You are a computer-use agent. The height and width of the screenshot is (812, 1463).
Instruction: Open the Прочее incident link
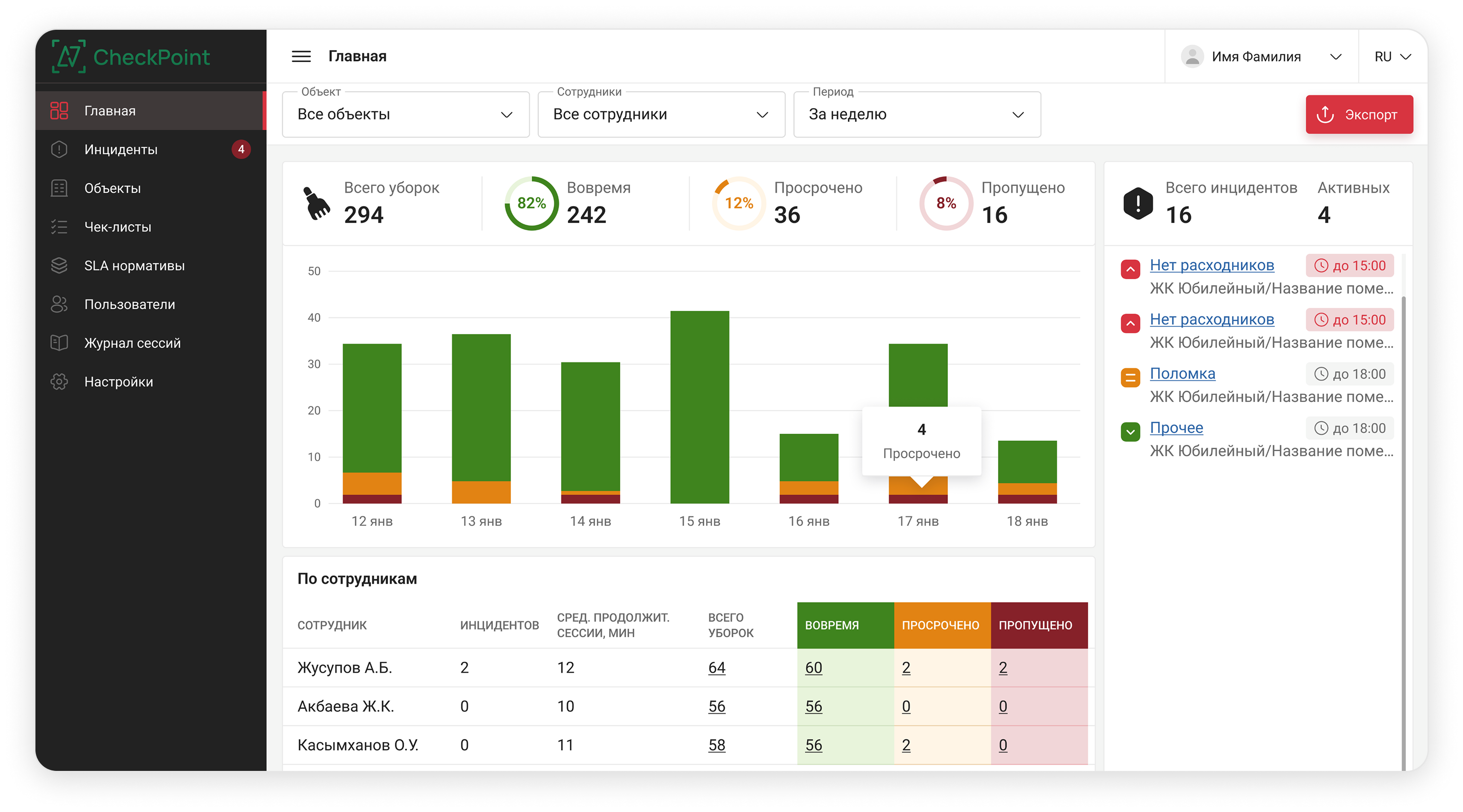[x=1176, y=427]
